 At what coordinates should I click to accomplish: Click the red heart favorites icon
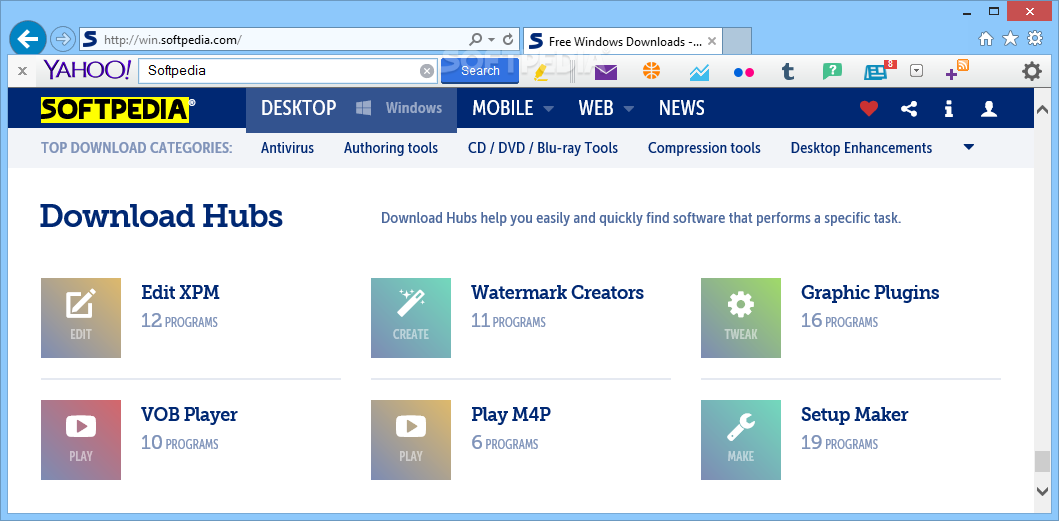pos(869,108)
